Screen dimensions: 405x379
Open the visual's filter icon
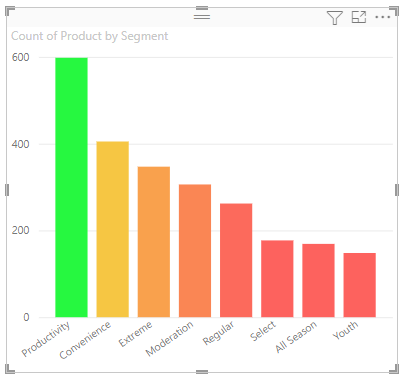334,18
